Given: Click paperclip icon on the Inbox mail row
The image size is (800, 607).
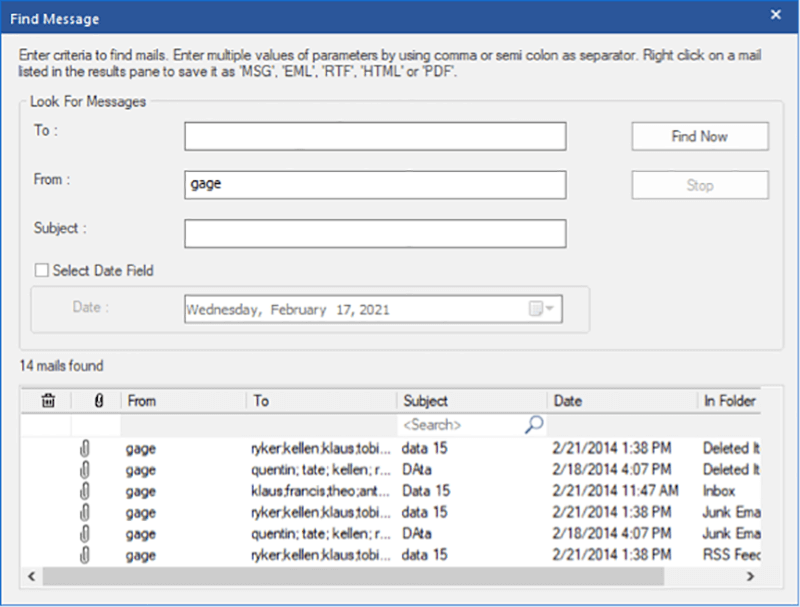Looking at the screenshot, I should coord(85,491).
